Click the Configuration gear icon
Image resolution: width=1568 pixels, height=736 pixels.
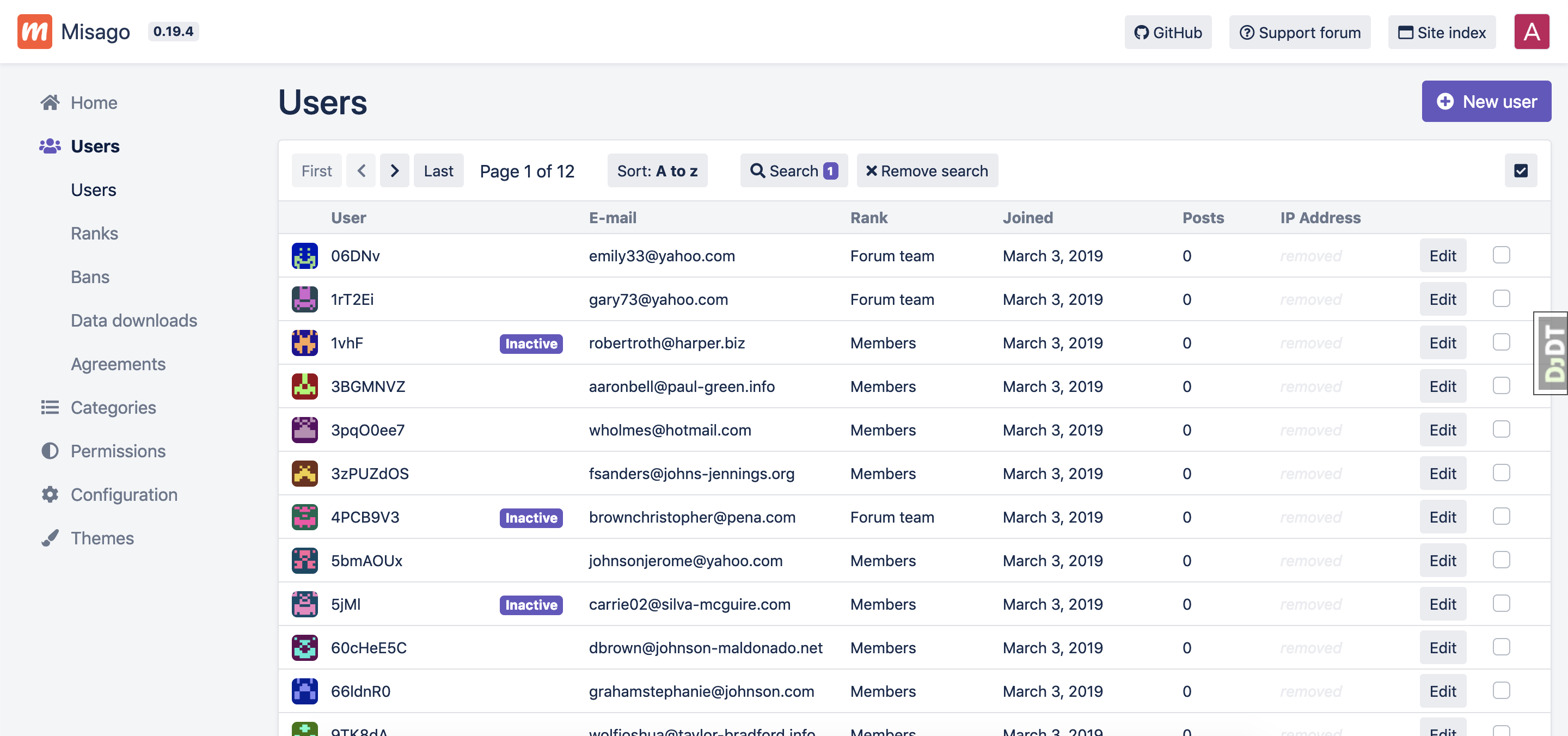[50, 494]
